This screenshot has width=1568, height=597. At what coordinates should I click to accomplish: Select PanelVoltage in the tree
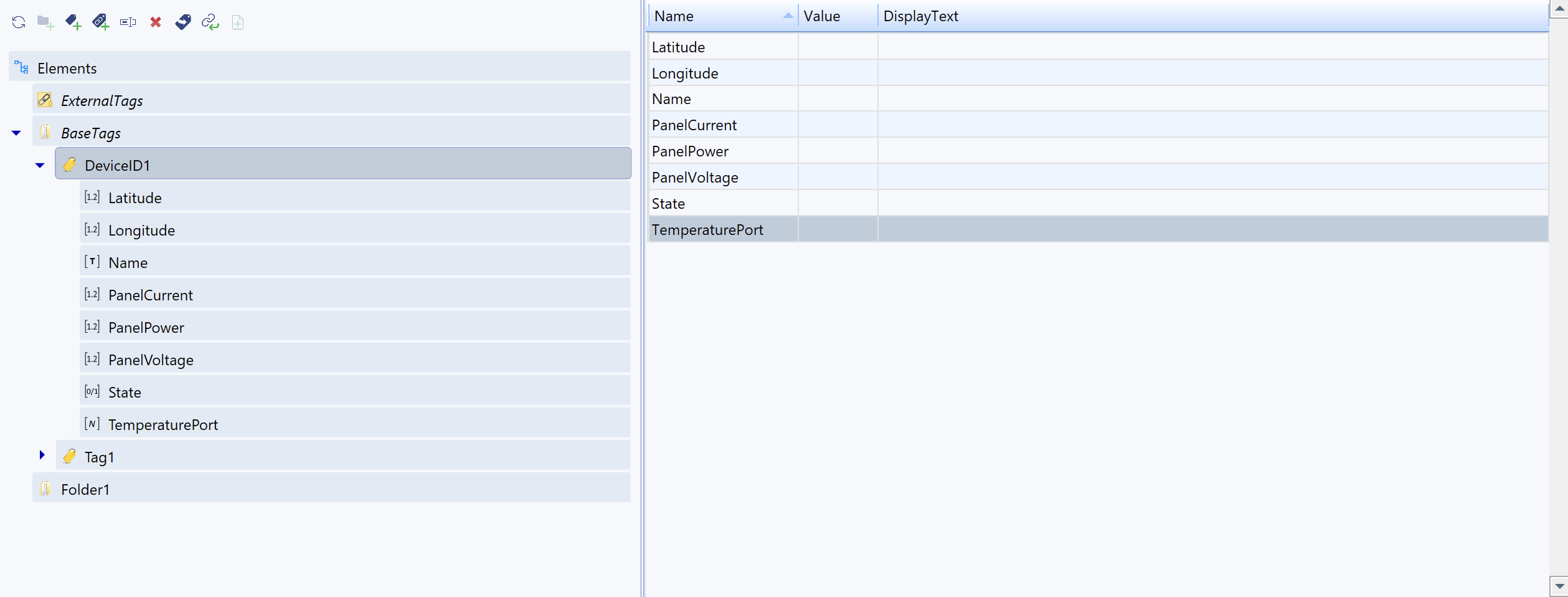point(151,360)
